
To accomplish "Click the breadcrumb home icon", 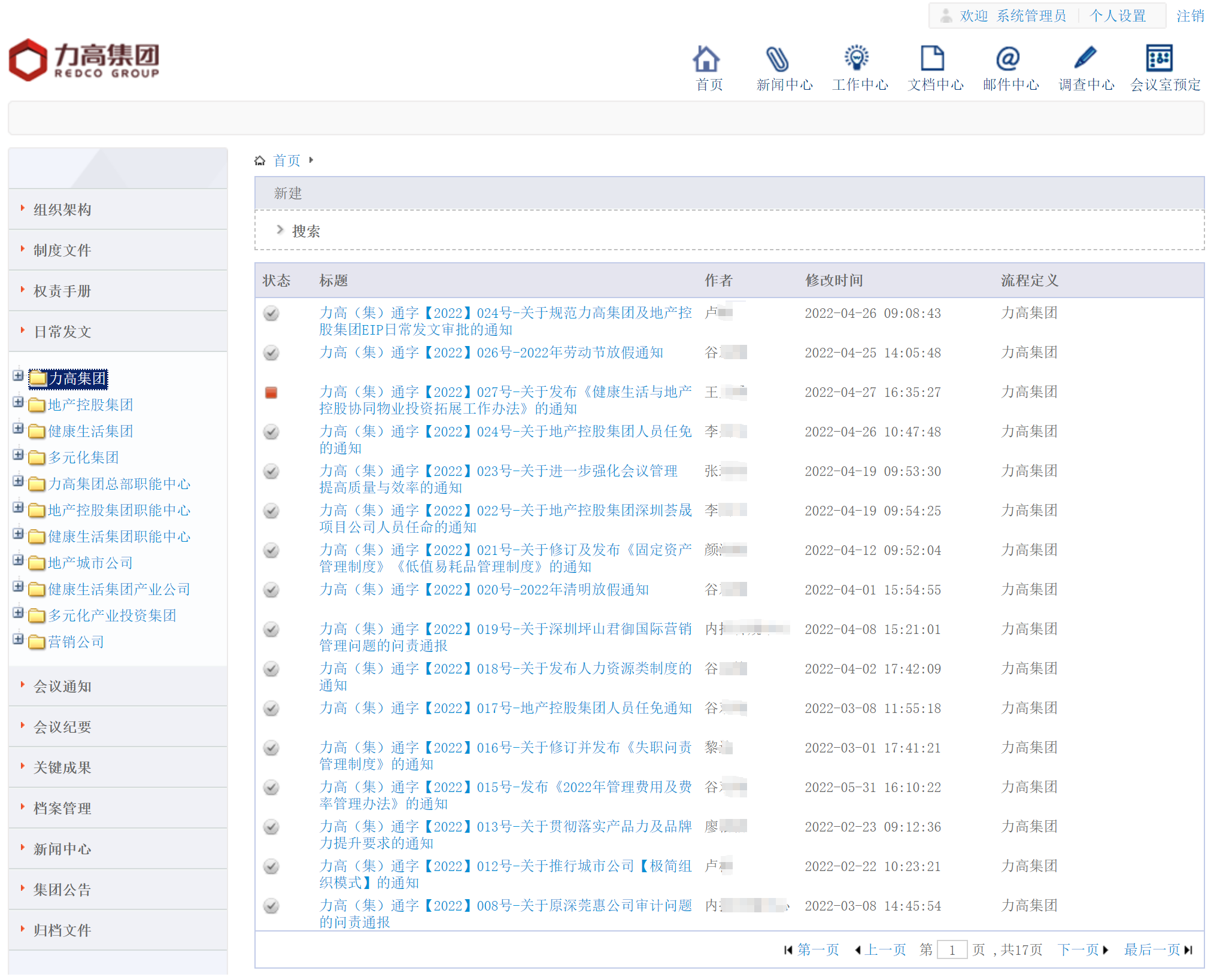I will point(260,160).
